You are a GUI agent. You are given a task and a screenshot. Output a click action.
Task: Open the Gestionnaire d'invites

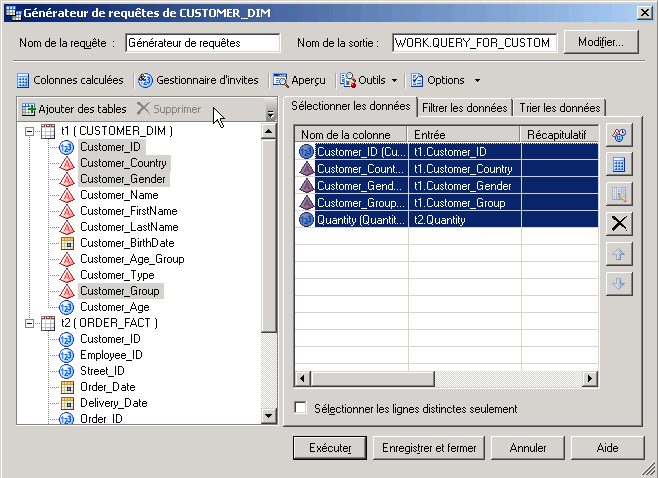(198, 80)
